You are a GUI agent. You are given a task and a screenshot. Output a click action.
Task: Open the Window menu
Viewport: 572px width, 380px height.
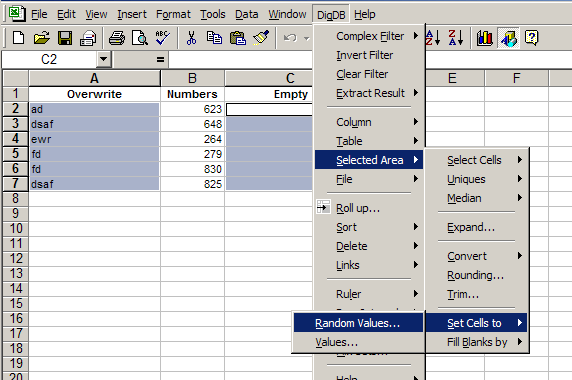coord(287,14)
